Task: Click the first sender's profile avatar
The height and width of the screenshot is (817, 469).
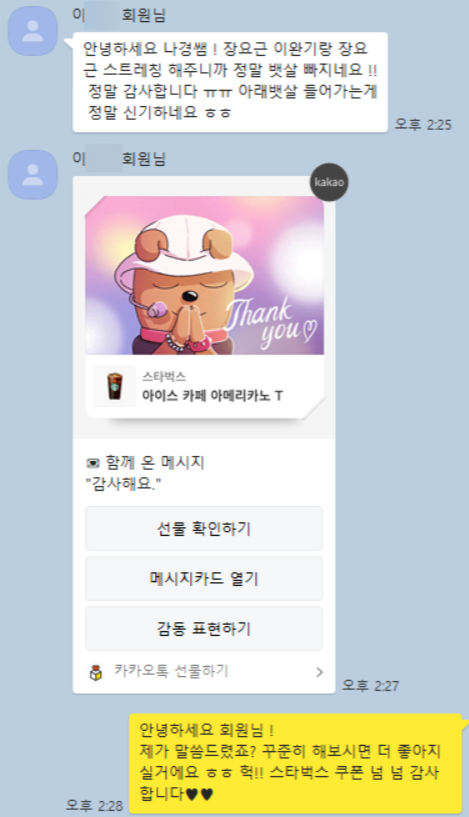Action: tap(32, 31)
